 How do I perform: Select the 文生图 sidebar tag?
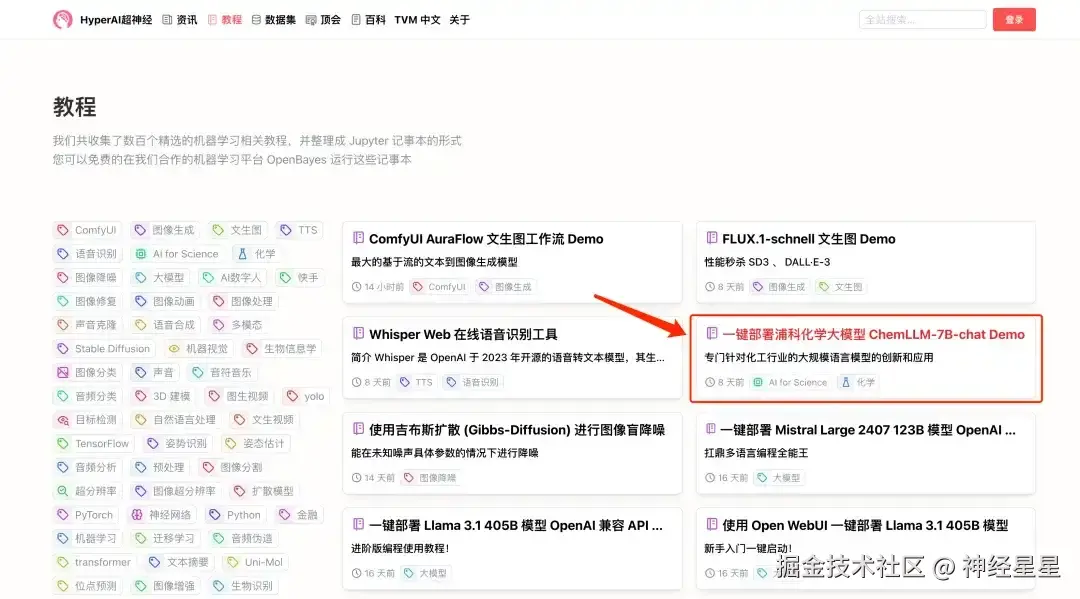point(238,230)
